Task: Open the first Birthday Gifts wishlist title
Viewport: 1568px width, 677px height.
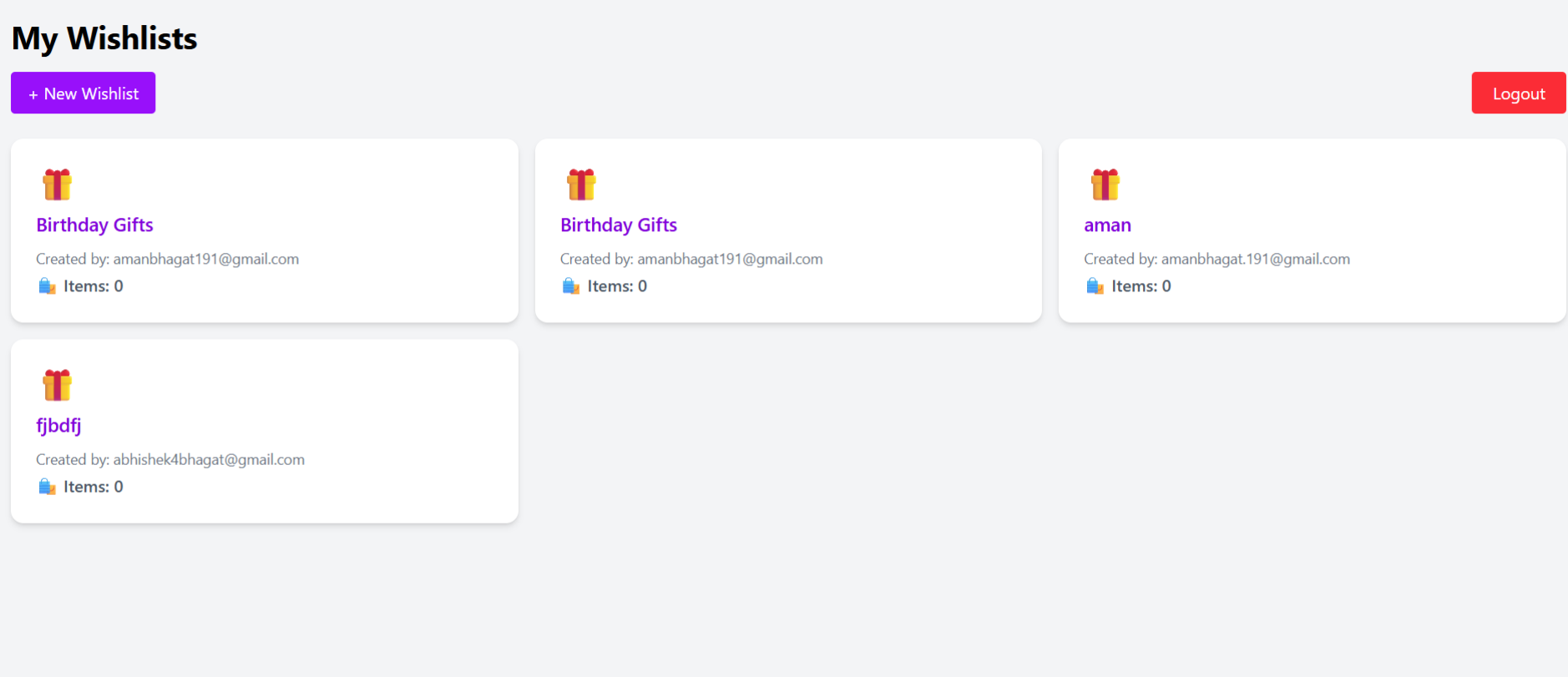Action: click(x=94, y=225)
